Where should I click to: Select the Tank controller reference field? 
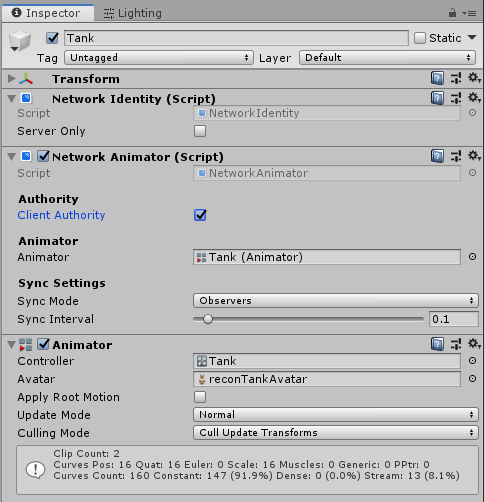point(327,361)
